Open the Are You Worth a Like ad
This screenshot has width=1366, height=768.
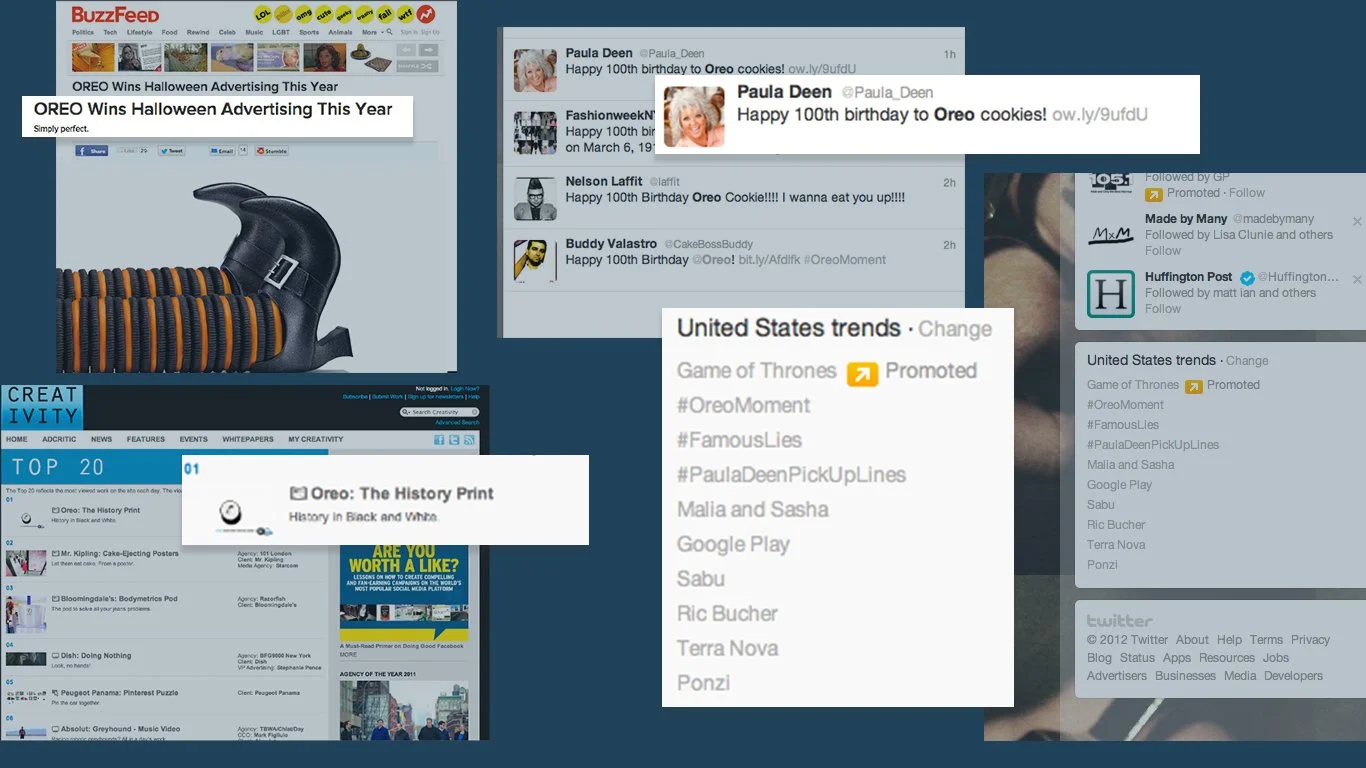click(403, 592)
